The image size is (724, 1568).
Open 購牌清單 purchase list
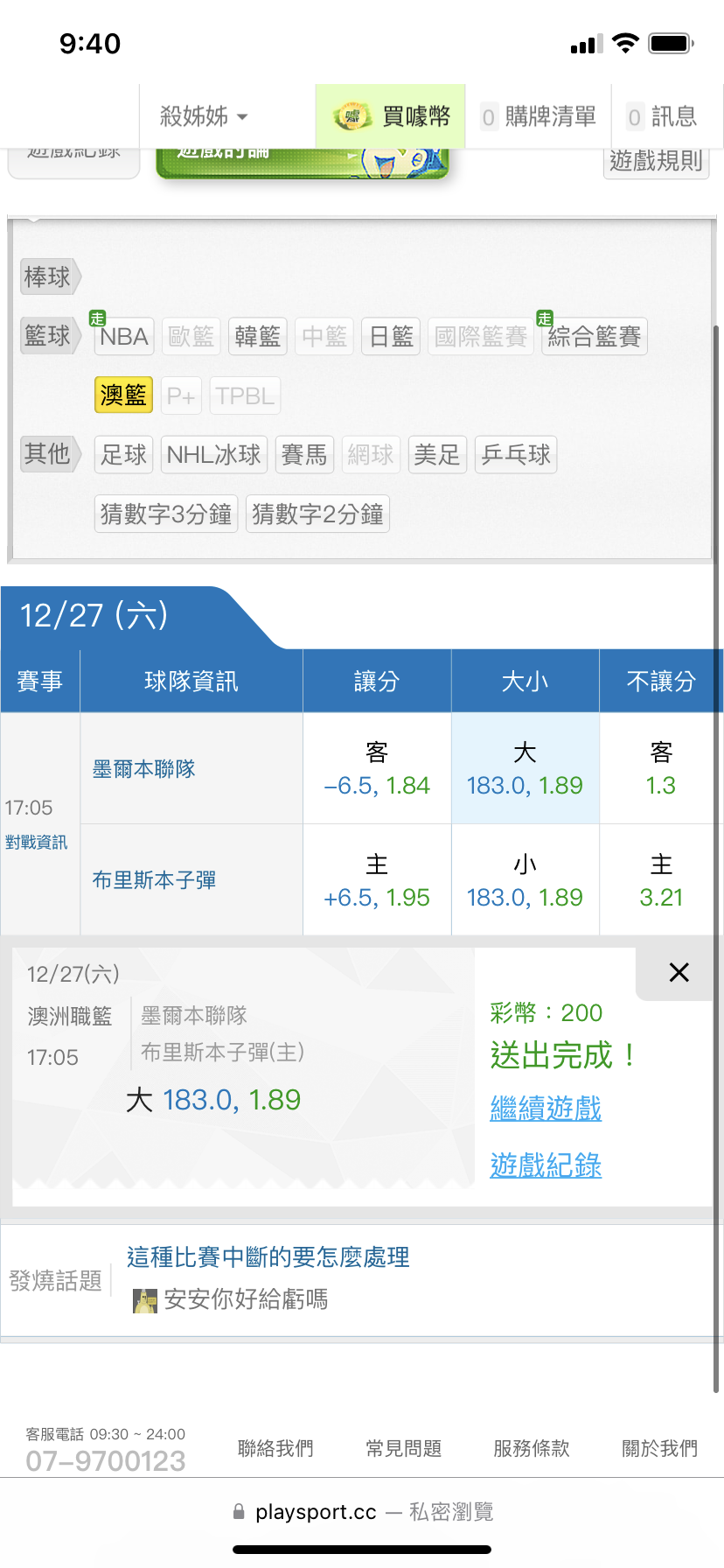[x=539, y=116]
